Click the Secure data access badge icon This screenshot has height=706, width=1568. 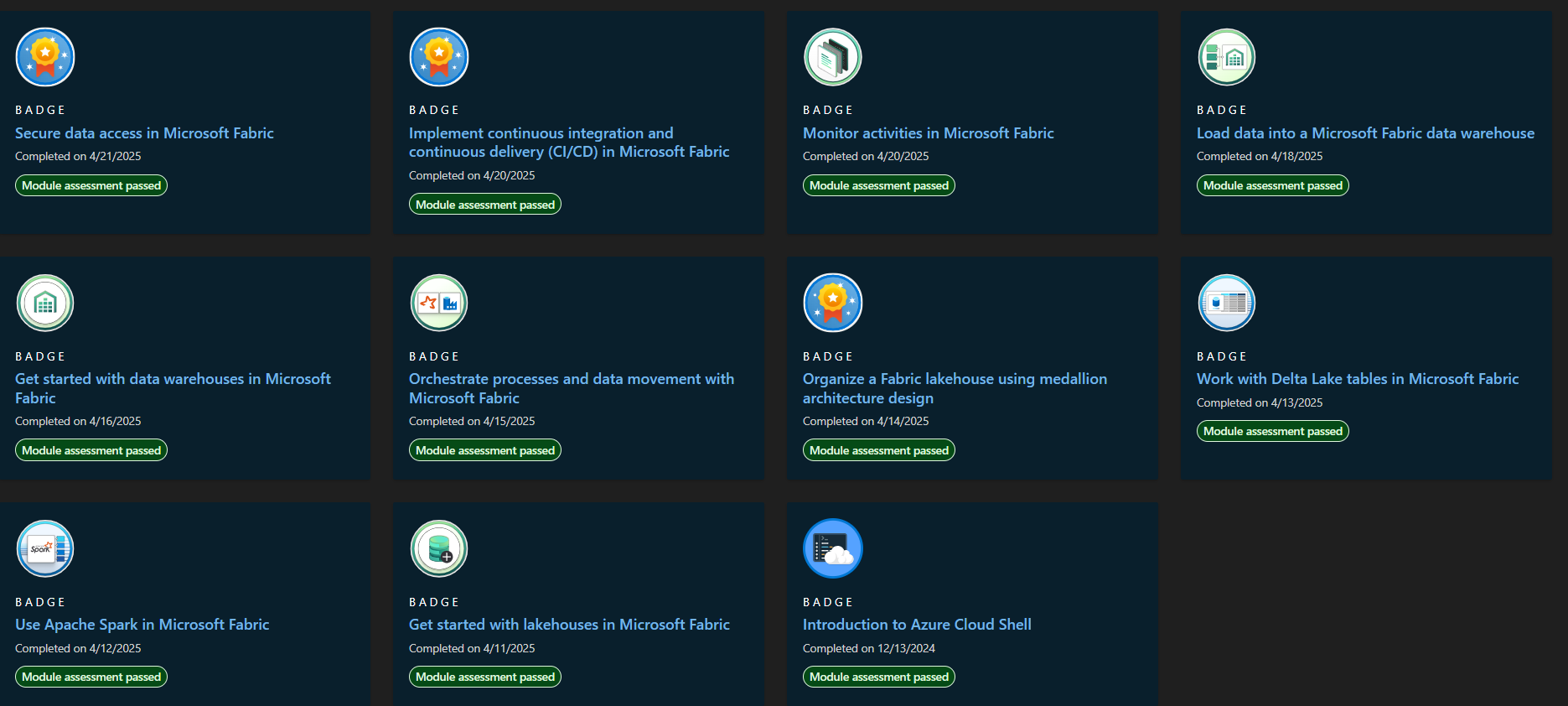45,57
